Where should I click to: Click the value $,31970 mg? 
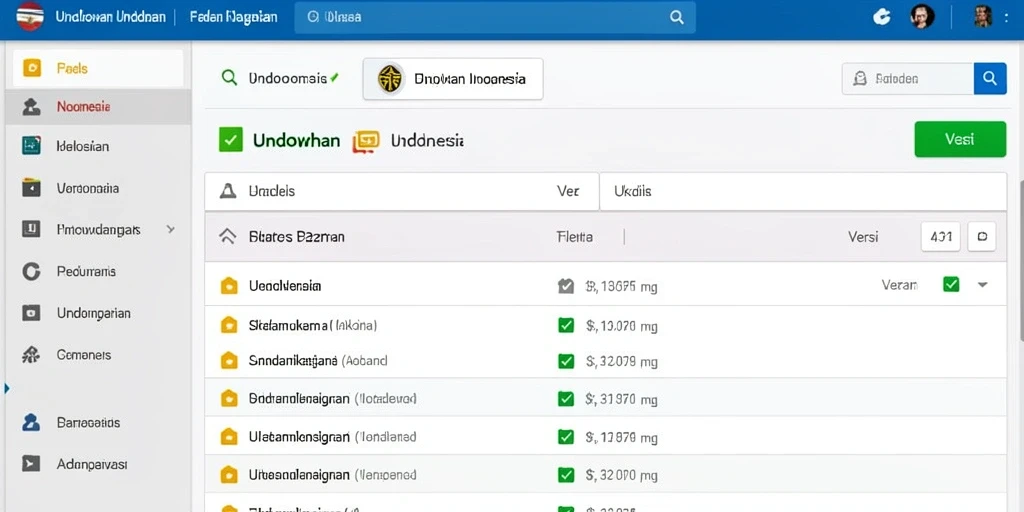[622, 399]
